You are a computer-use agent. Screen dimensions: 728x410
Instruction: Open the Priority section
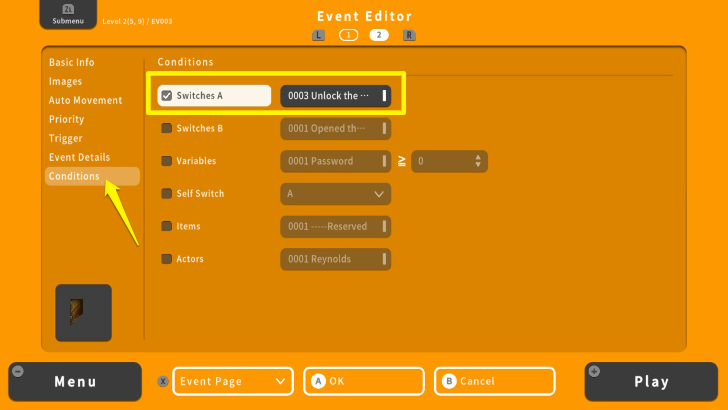(66, 119)
